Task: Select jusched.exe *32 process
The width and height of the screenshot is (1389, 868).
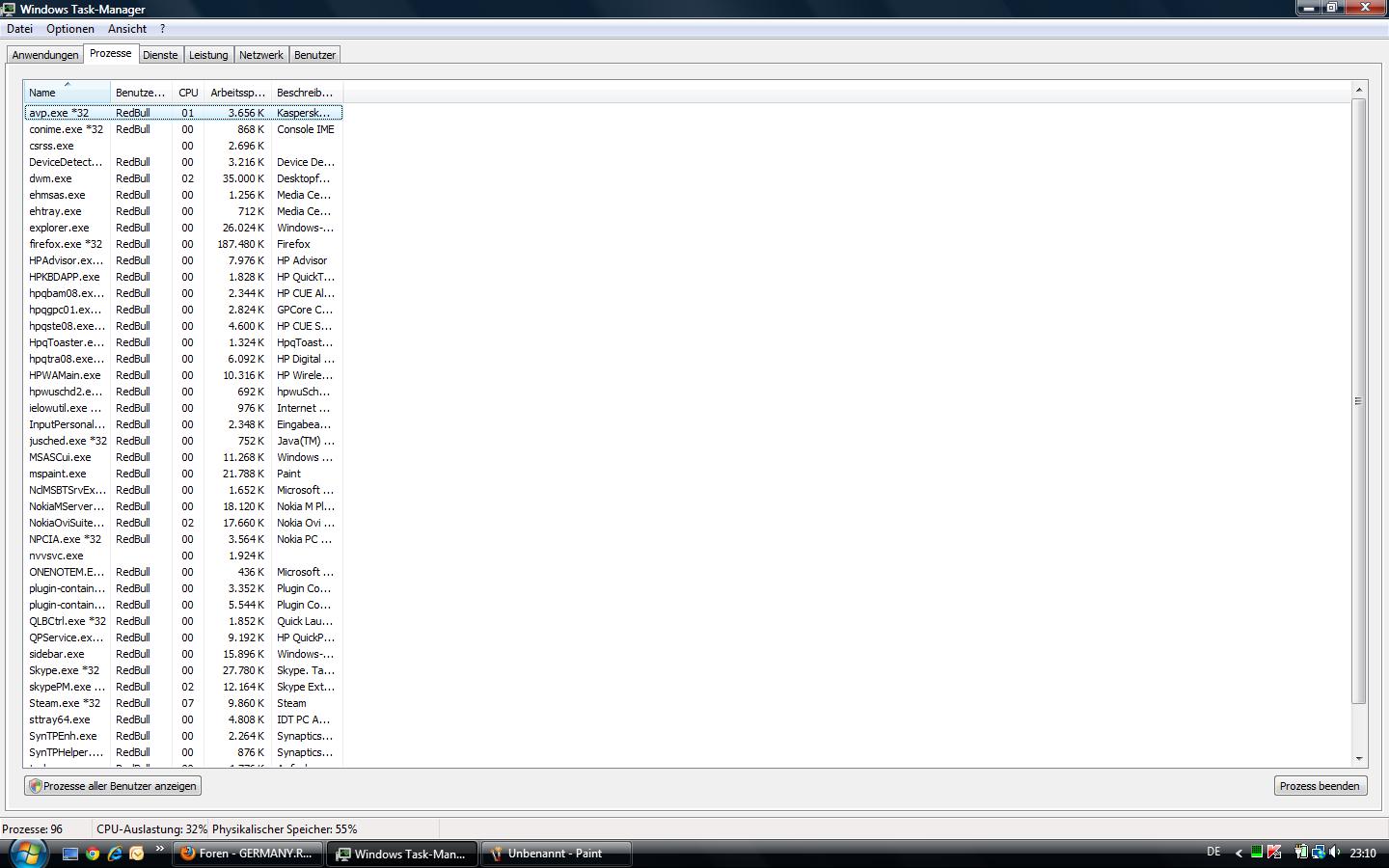Action: pyautogui.click(x=183, y=441)
